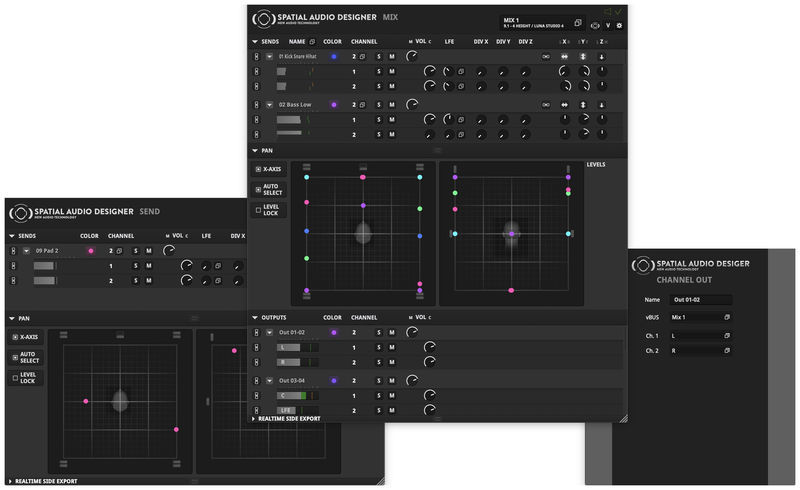Toggle AUTO SELECT checkbox in Mix window
Viewport: 800px width, 490px height.
coord(258,189)
